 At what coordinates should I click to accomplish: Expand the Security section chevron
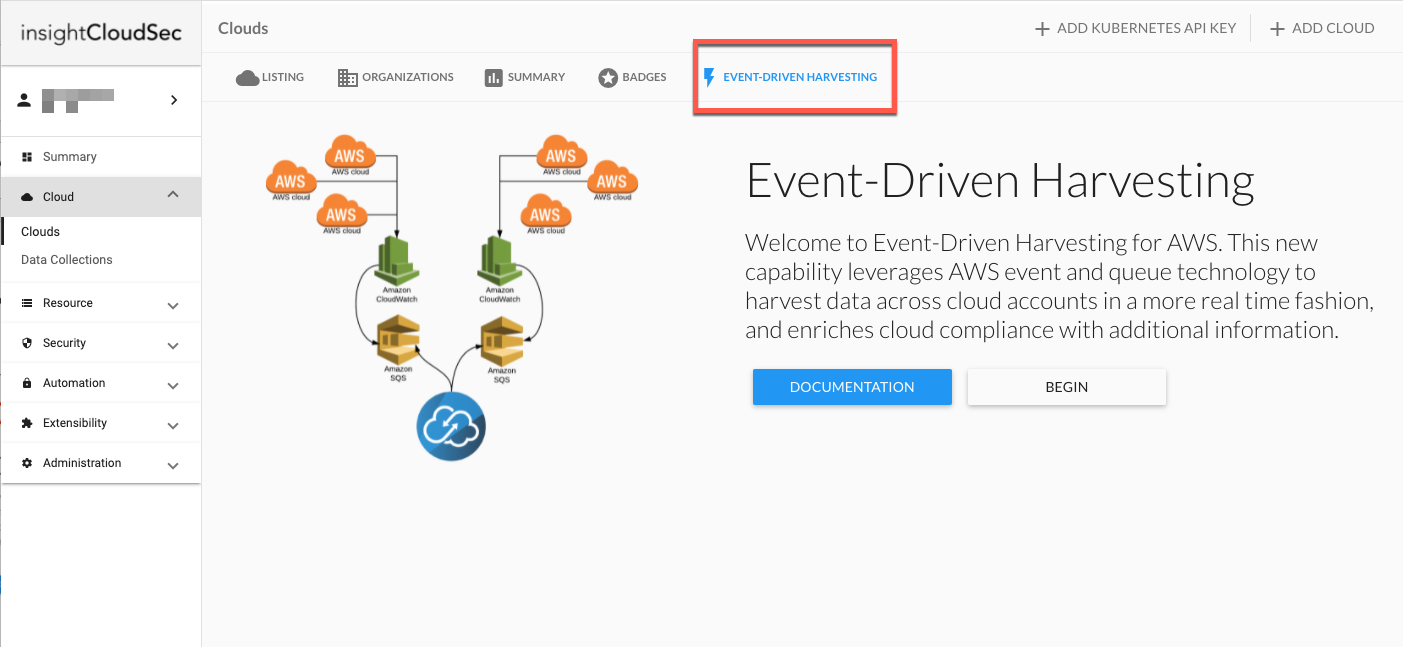(x=173, y=345)
